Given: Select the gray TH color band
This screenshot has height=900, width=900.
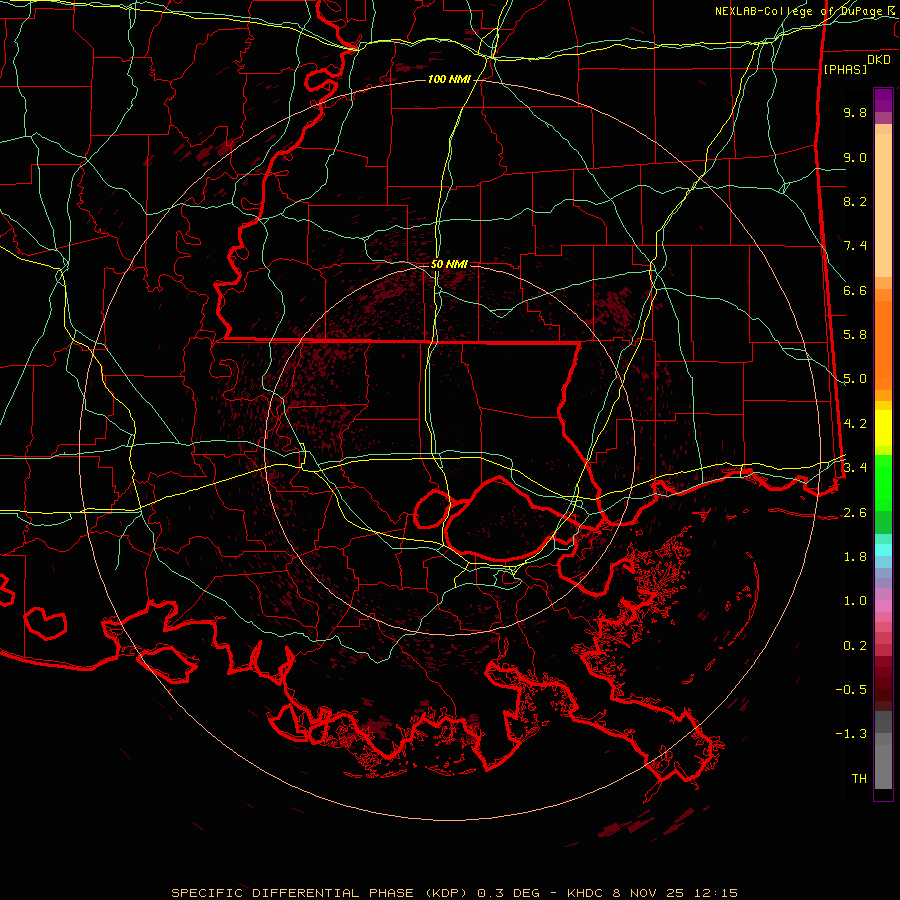Looking at the screenshot, I should coord(883,766).
